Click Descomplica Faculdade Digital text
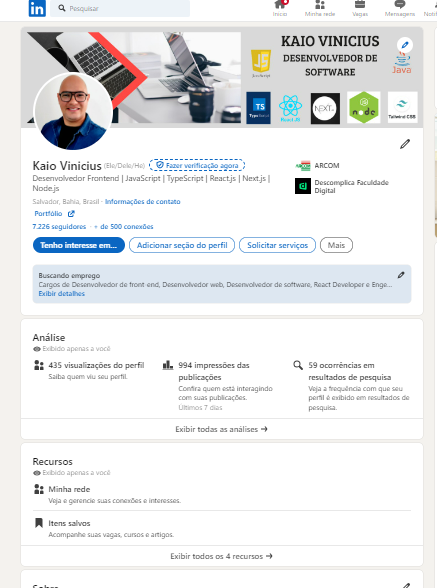This screenshot has width=437, height=588. 351,186
